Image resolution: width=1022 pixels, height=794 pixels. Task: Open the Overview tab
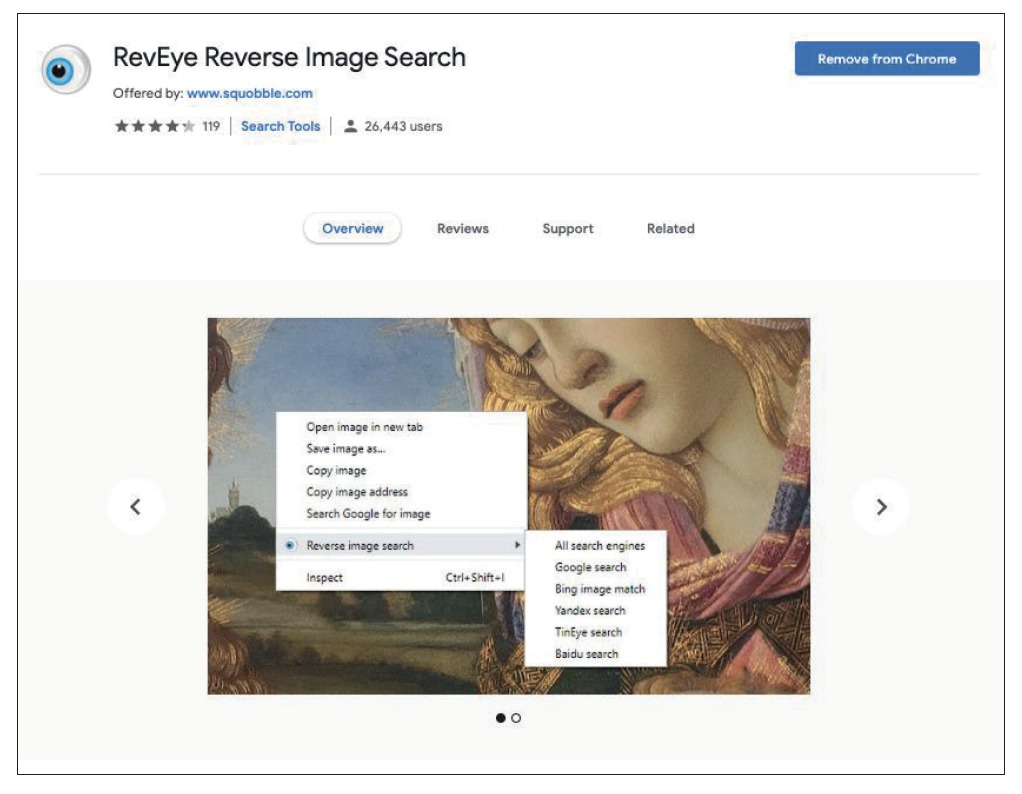(x=352, y=229)
